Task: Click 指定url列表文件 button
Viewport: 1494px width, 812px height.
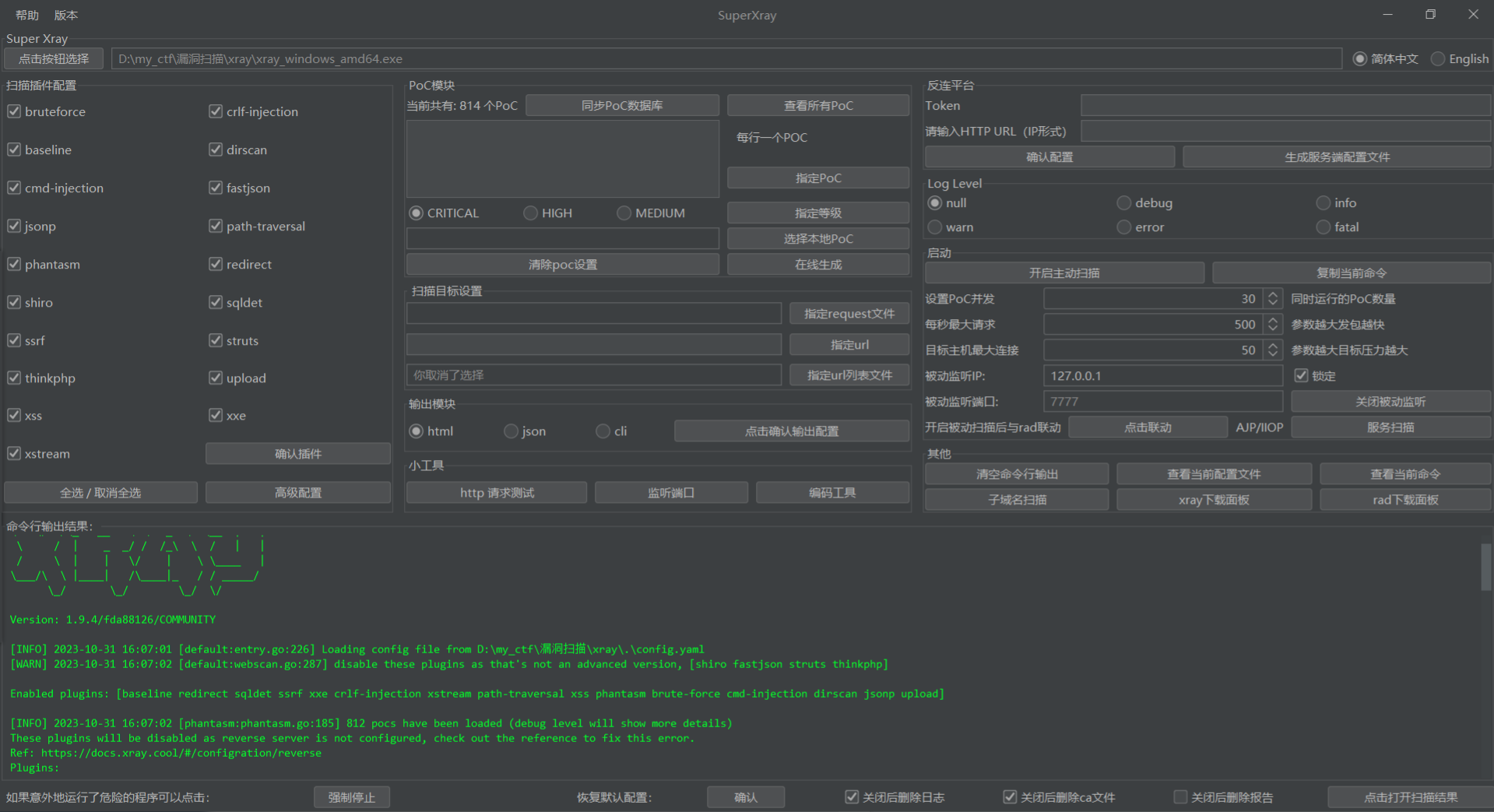Action: tap(849, 375)
